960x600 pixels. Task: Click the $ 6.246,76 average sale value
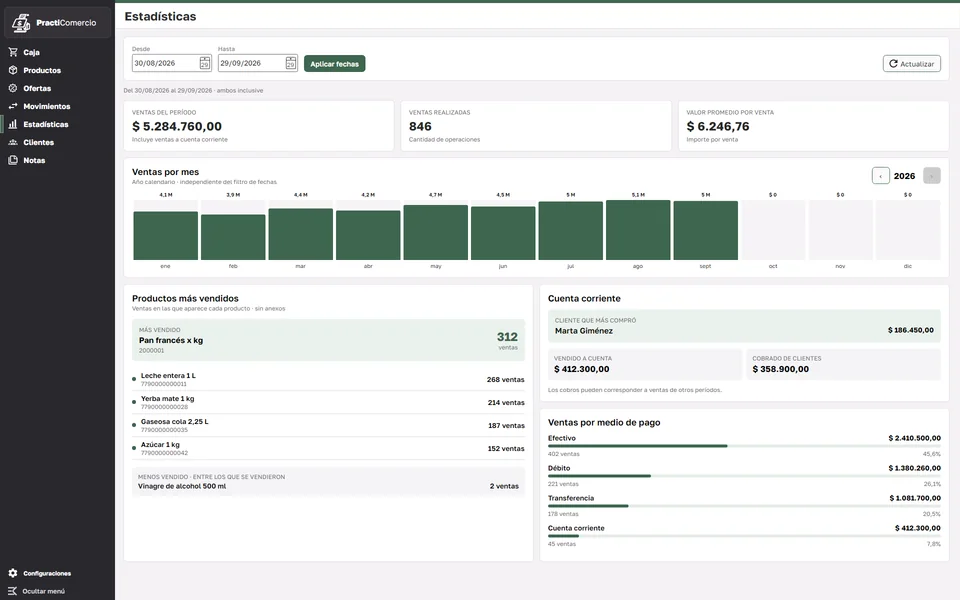tap(718, 126)
